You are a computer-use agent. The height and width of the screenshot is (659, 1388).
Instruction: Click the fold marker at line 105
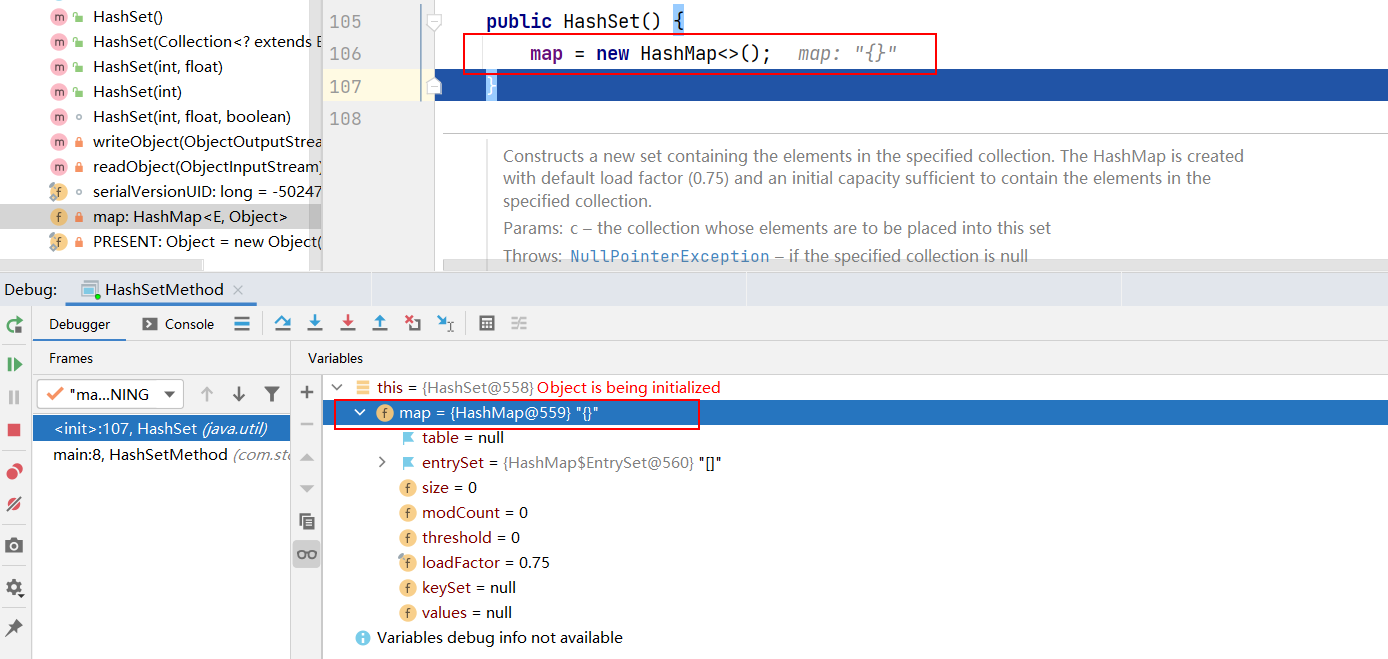pos(433,20)
